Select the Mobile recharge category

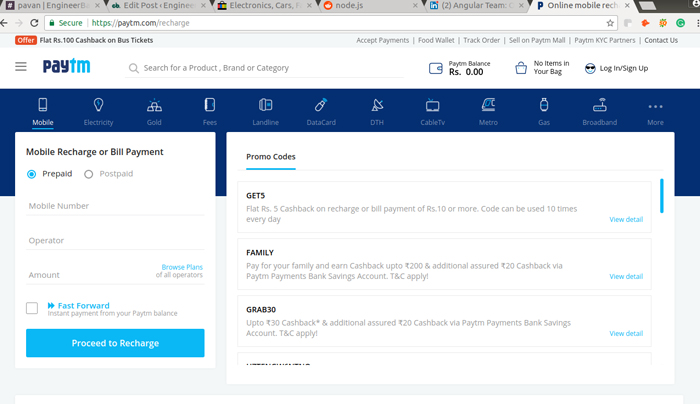pos(43,112)
